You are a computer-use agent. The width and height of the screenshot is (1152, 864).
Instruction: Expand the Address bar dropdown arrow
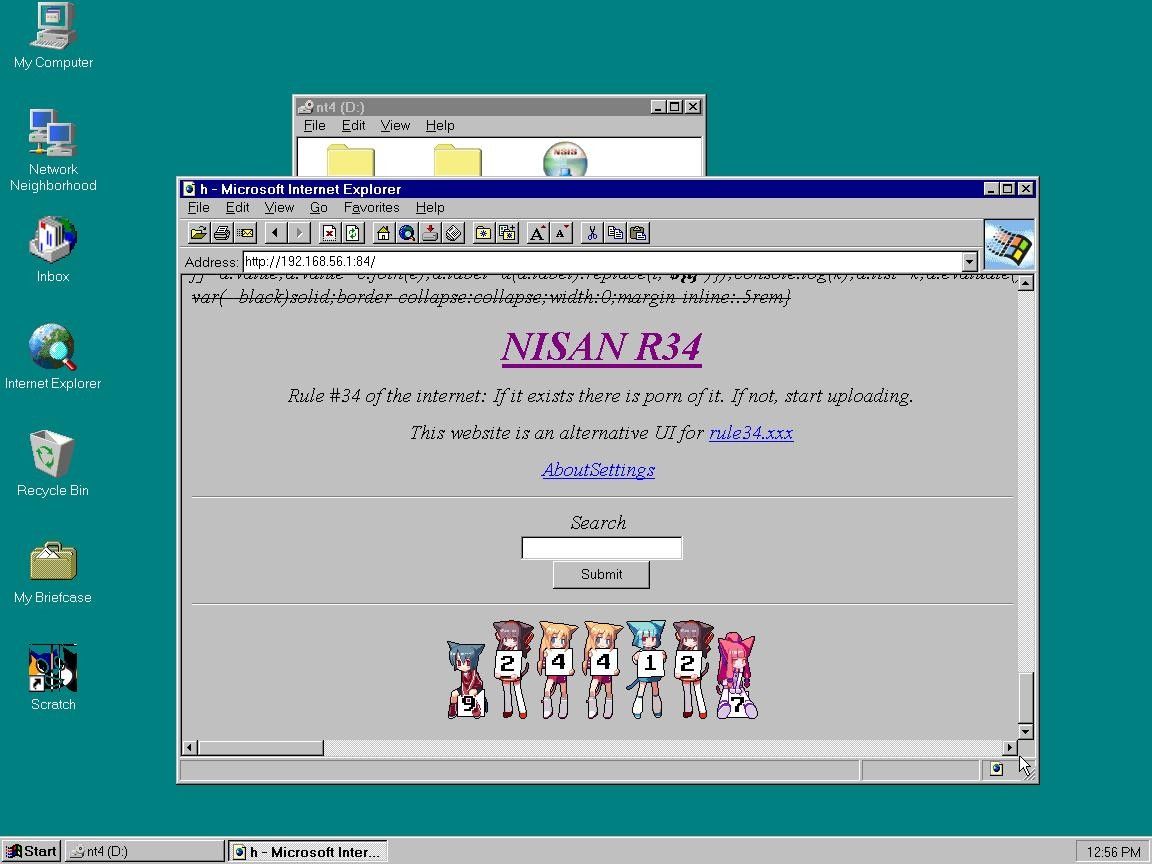coord(969,262)
